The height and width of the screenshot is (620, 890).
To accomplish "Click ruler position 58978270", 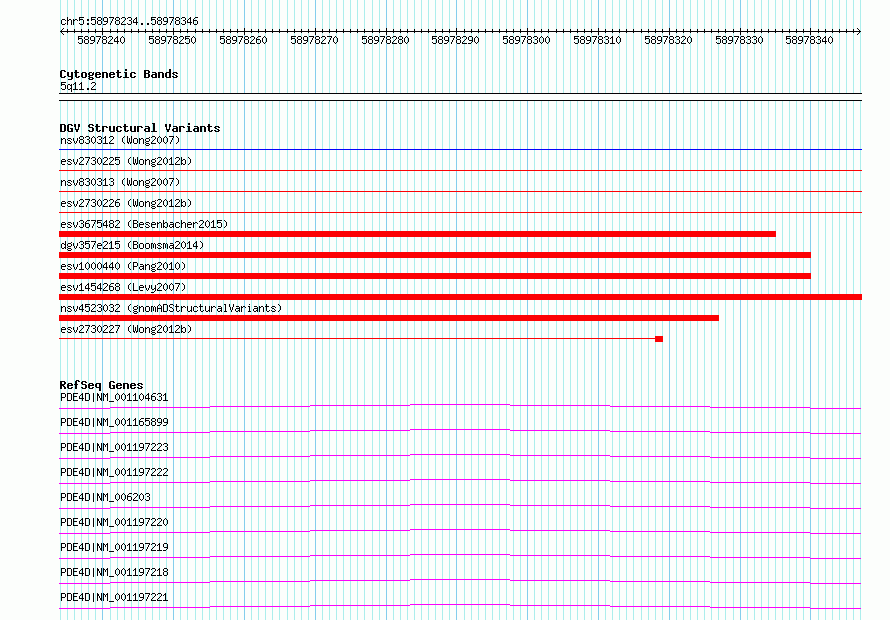I will [314, 40].
